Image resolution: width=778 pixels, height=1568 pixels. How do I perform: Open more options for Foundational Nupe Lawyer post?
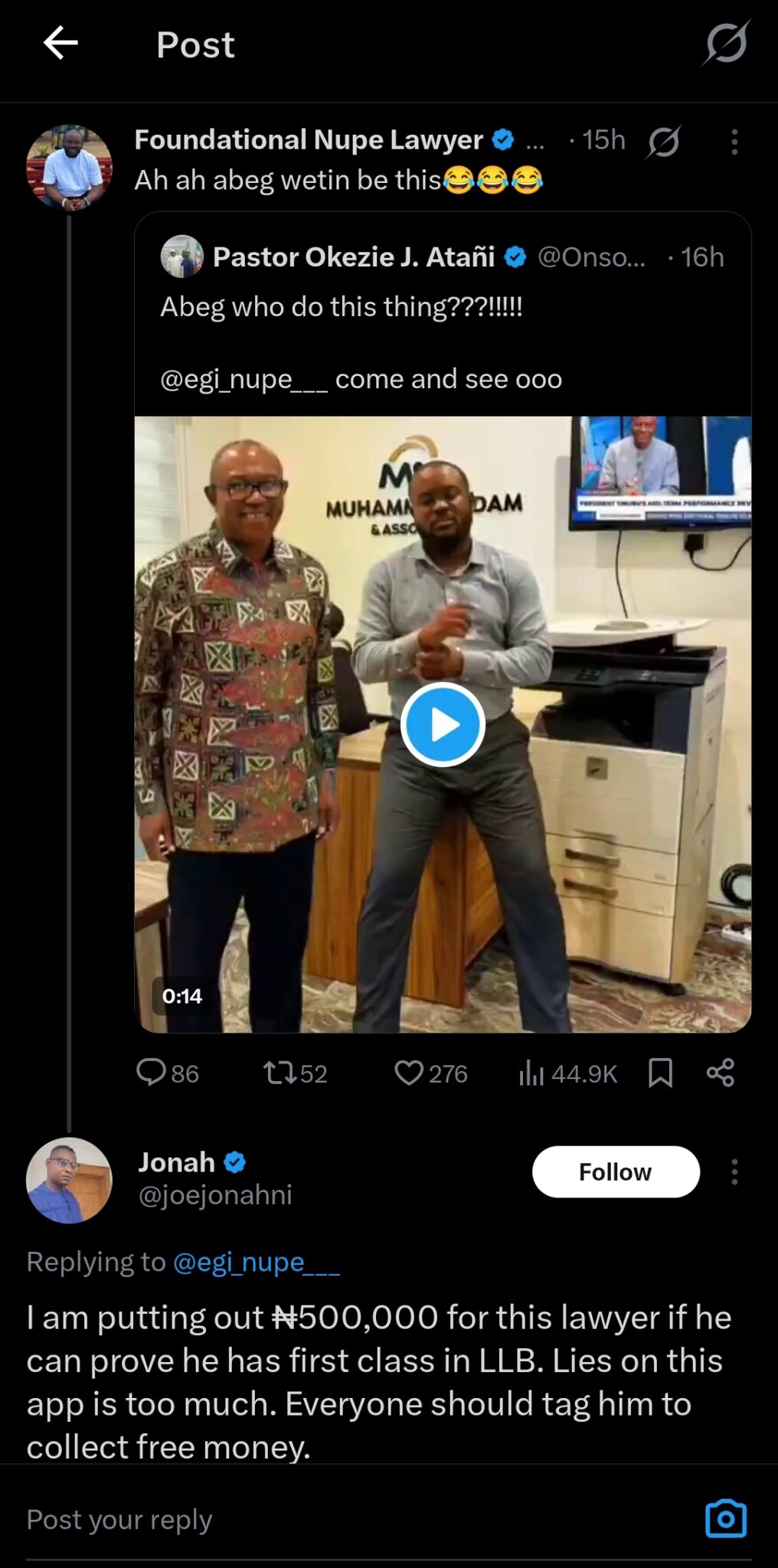tap(734, 142)
